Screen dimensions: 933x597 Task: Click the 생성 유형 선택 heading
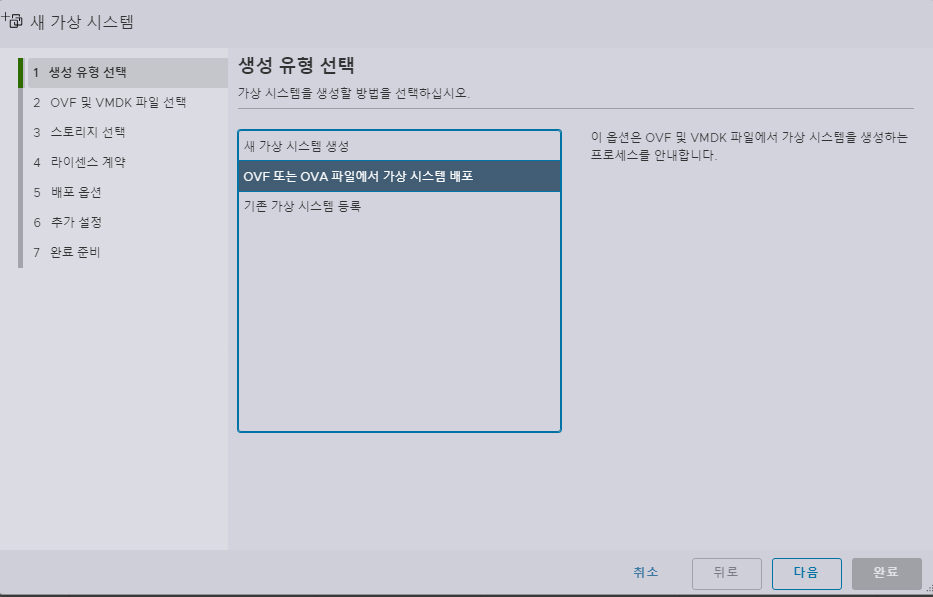[x=296, y=65]
